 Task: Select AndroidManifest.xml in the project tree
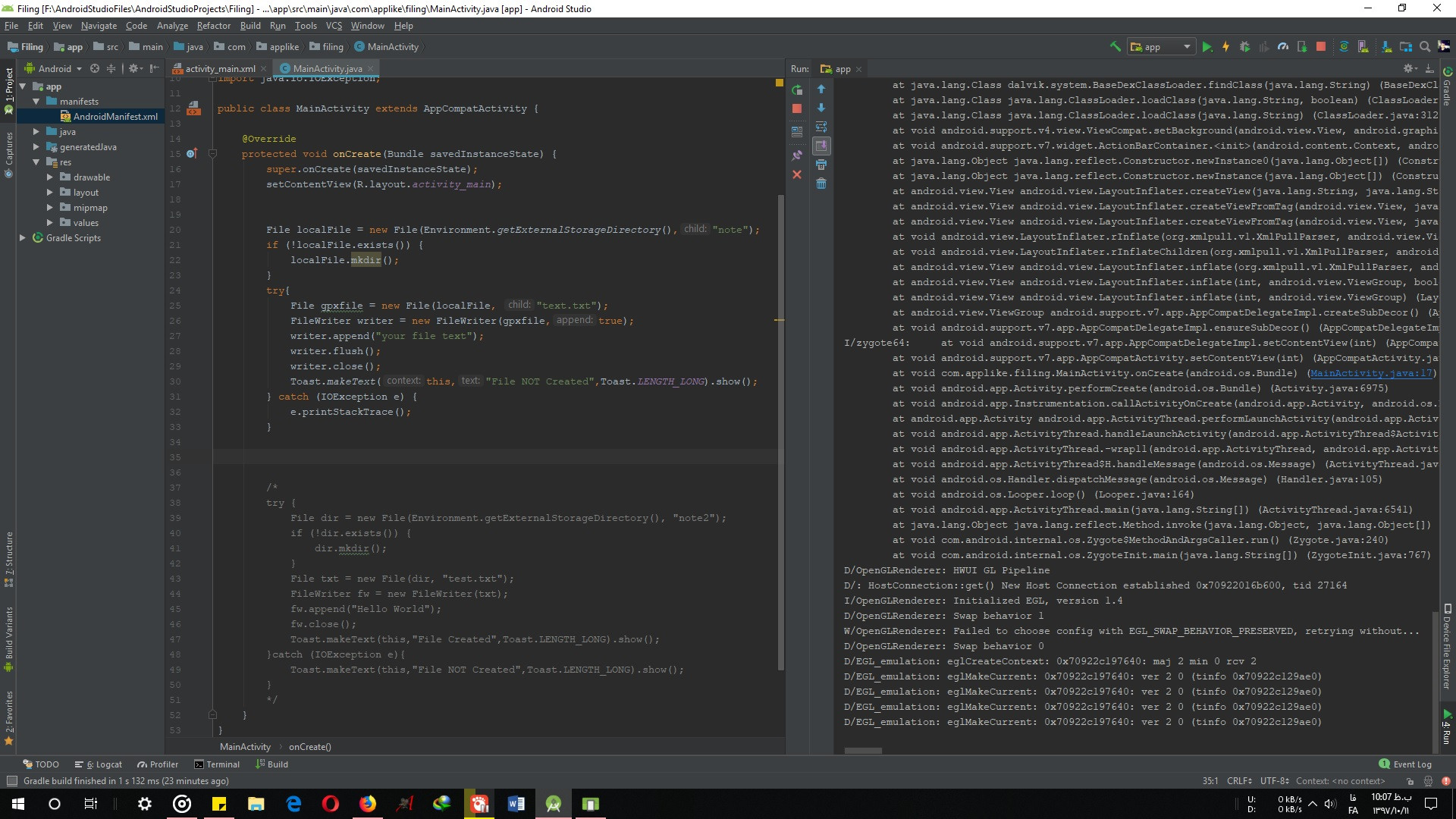pyautogui.click(x=116, y=116)
